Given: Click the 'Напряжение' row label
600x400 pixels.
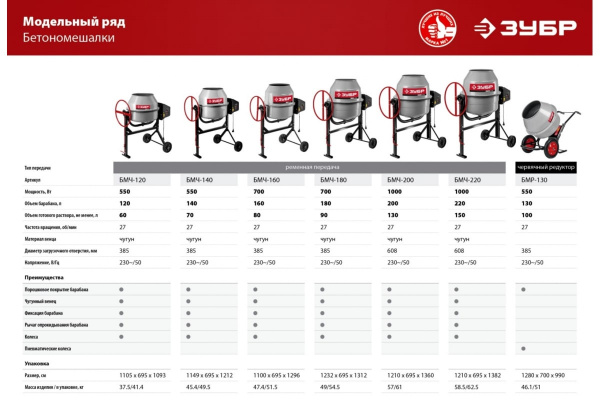Looking at the screenshot, I should (42, 263).
